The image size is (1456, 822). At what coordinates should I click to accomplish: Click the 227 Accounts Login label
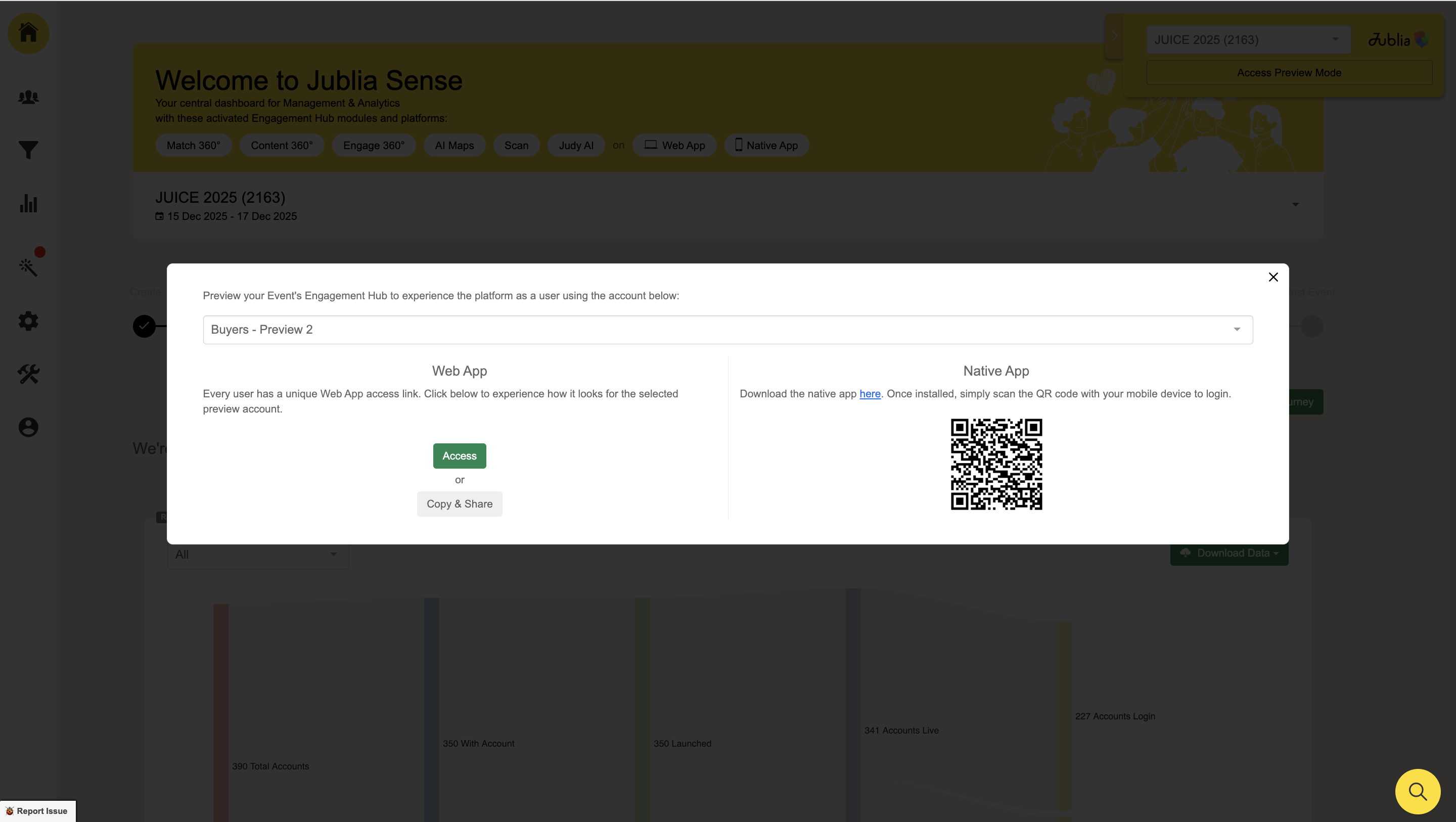click(1115, 716)
